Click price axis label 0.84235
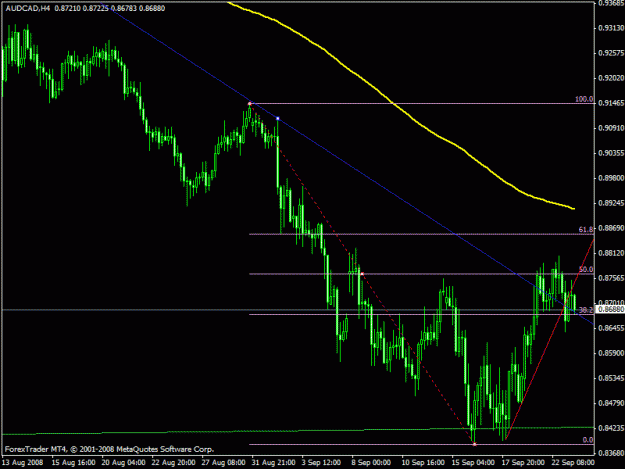625x469 pixels. click(x=611, y=428)
